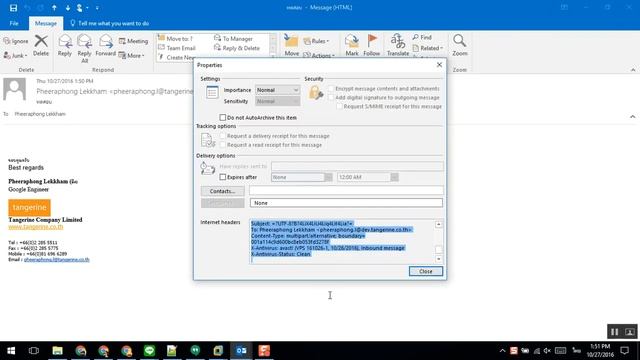The width and height of the screenshot is (640, 360).
Task: Open Task View on taskbar
Action: (x=34, y=351)
